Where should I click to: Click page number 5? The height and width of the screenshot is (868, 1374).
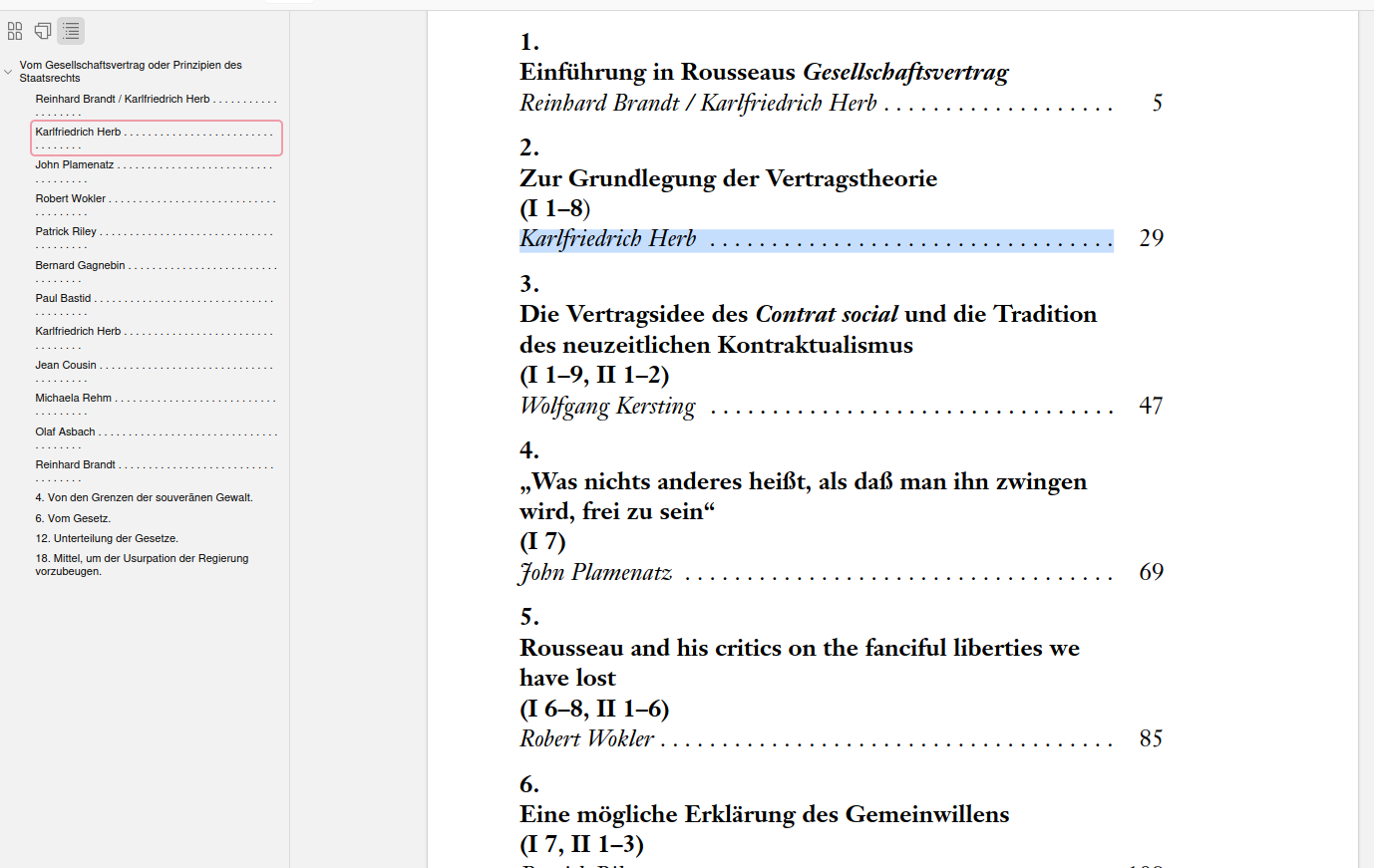tap(1158, 103)
